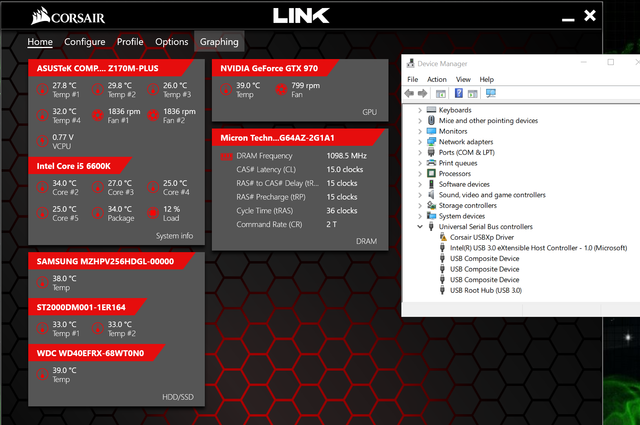The width and height of the screenshot is (640, 425).
Task: Click the ST2000DM001 Temp #2 icon
Action: tap(98, 329)
